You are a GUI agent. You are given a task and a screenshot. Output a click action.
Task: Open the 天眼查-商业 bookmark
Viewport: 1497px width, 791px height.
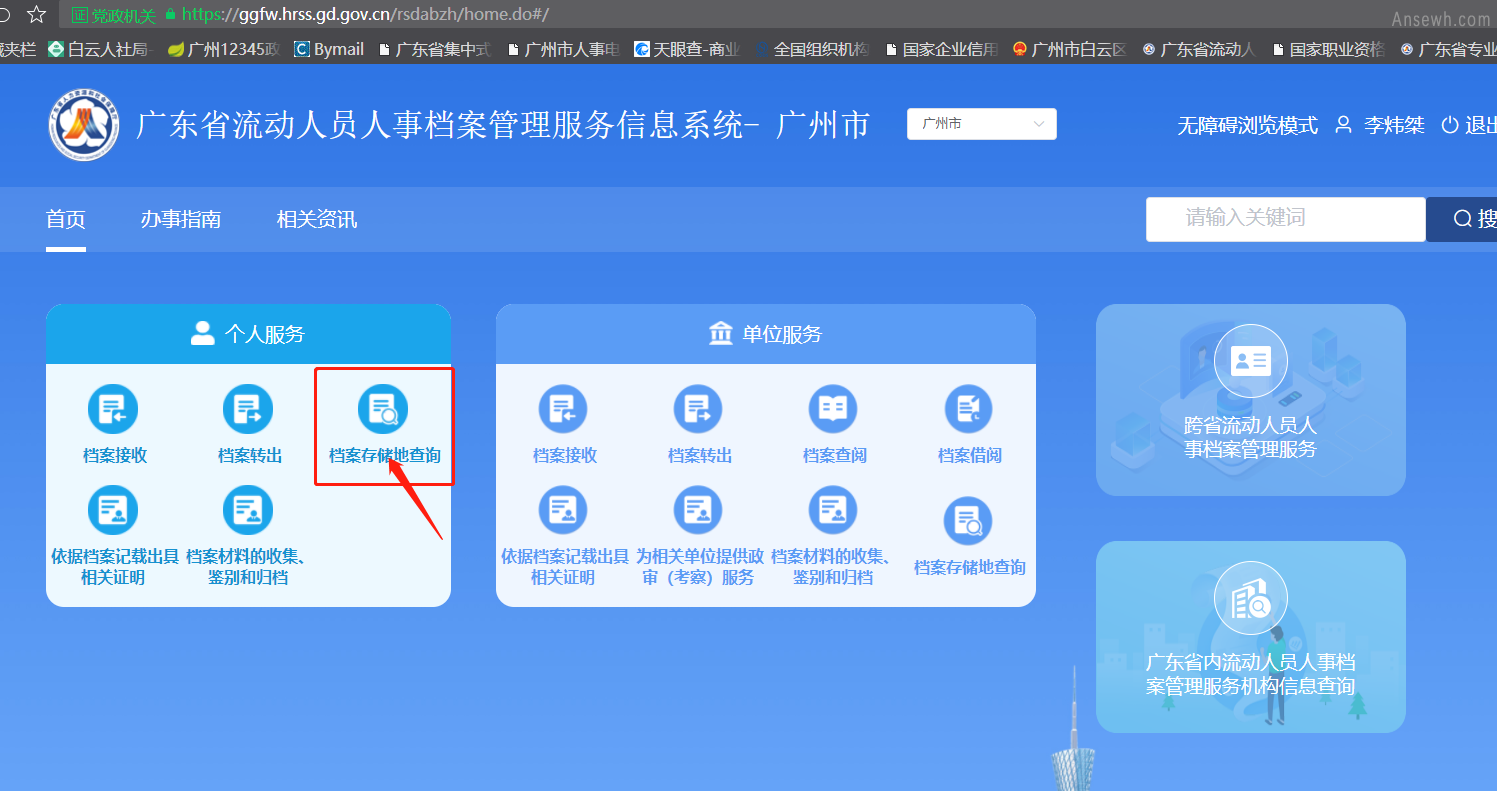(x=687, y=49)
